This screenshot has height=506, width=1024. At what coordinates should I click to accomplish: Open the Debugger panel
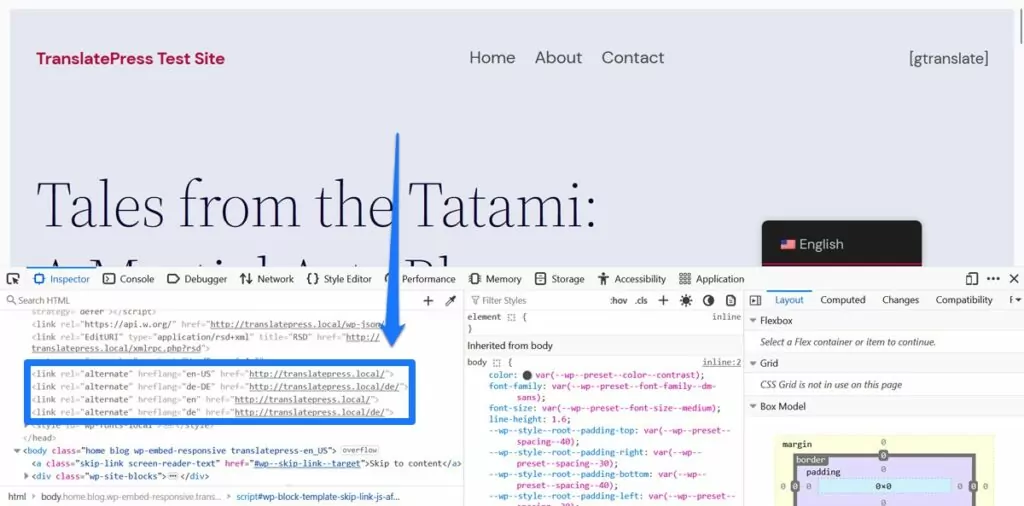[x=197, y=279]
